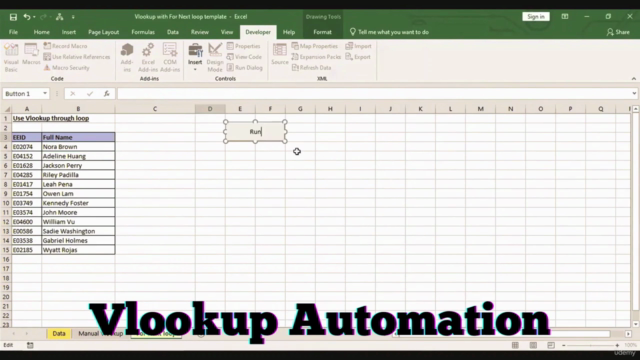Open the Macros dialog
This screenshot has width=640, height=360.
point(31,55)
